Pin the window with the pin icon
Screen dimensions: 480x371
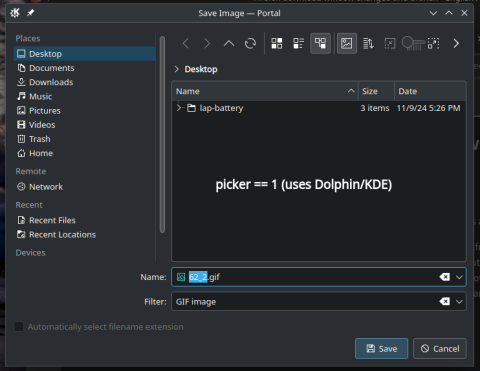coord(31,13)
